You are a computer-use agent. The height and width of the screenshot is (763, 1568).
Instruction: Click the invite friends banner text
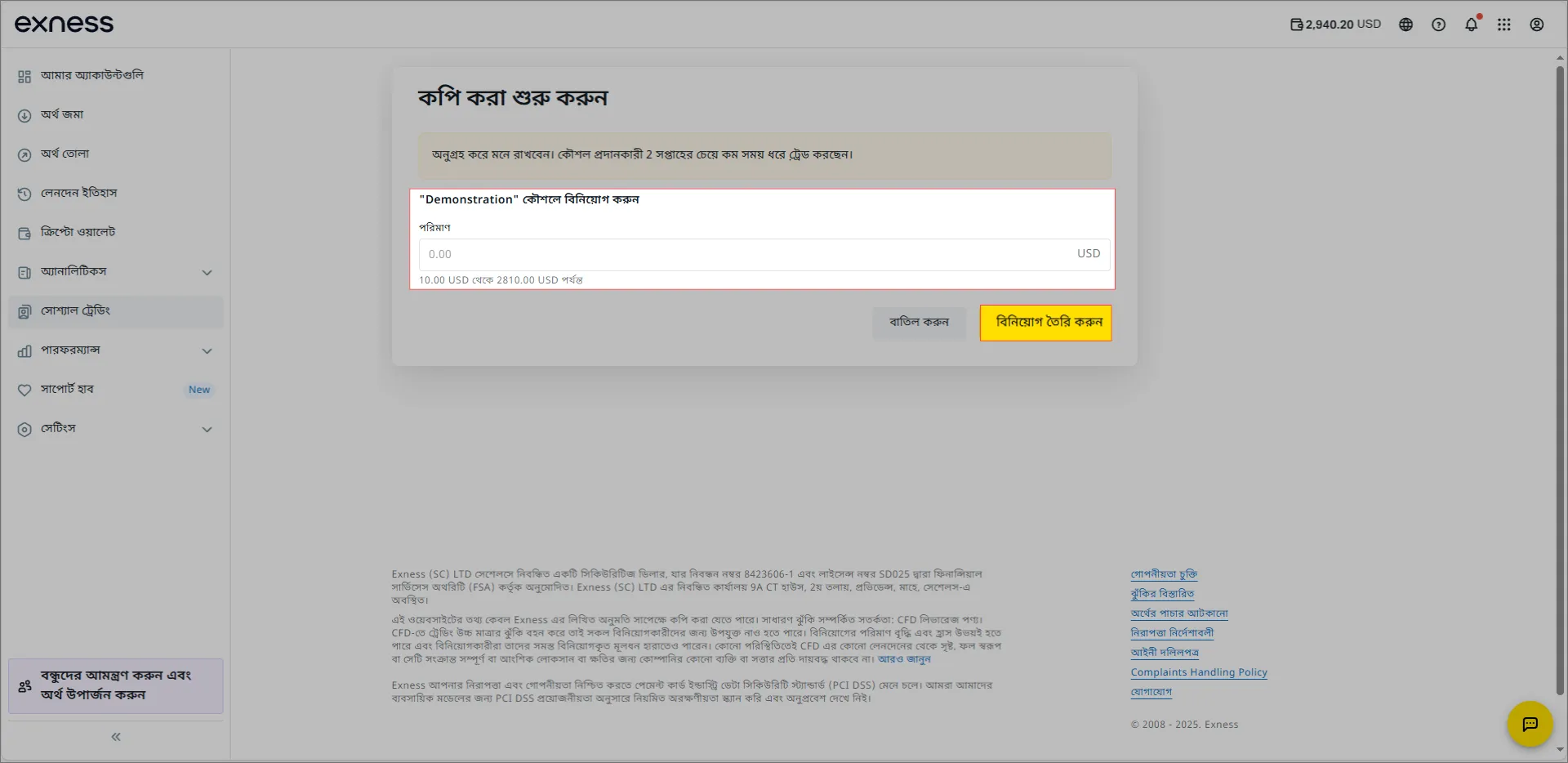coord(116,685)
